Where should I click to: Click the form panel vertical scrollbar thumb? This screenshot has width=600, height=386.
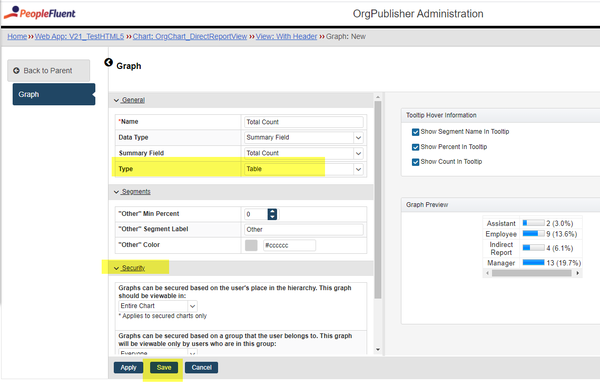(378, 199)
